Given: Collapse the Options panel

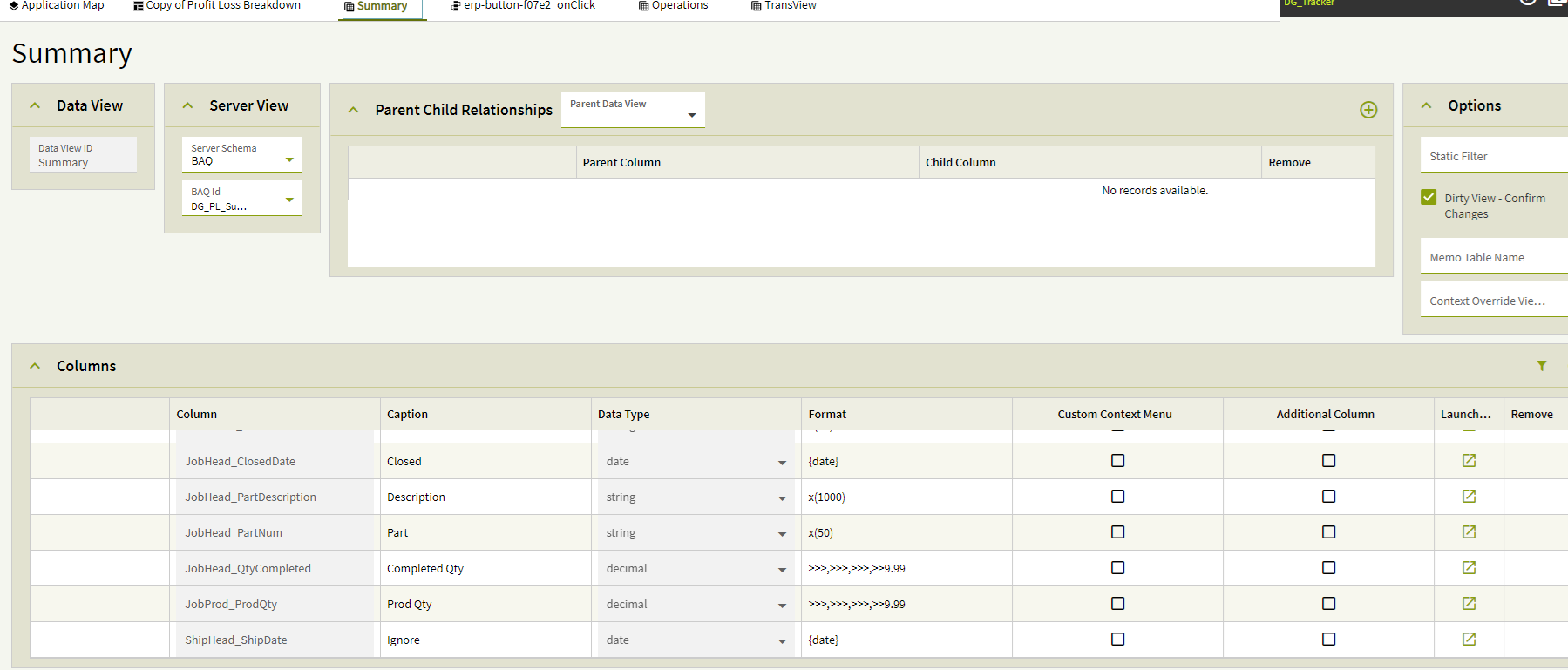Looking at the screenshot, I should (x=1426, y=105).
